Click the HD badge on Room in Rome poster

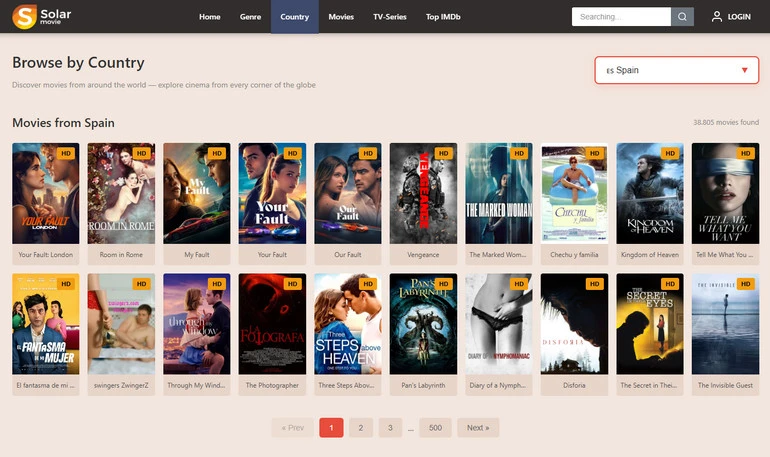141,153
